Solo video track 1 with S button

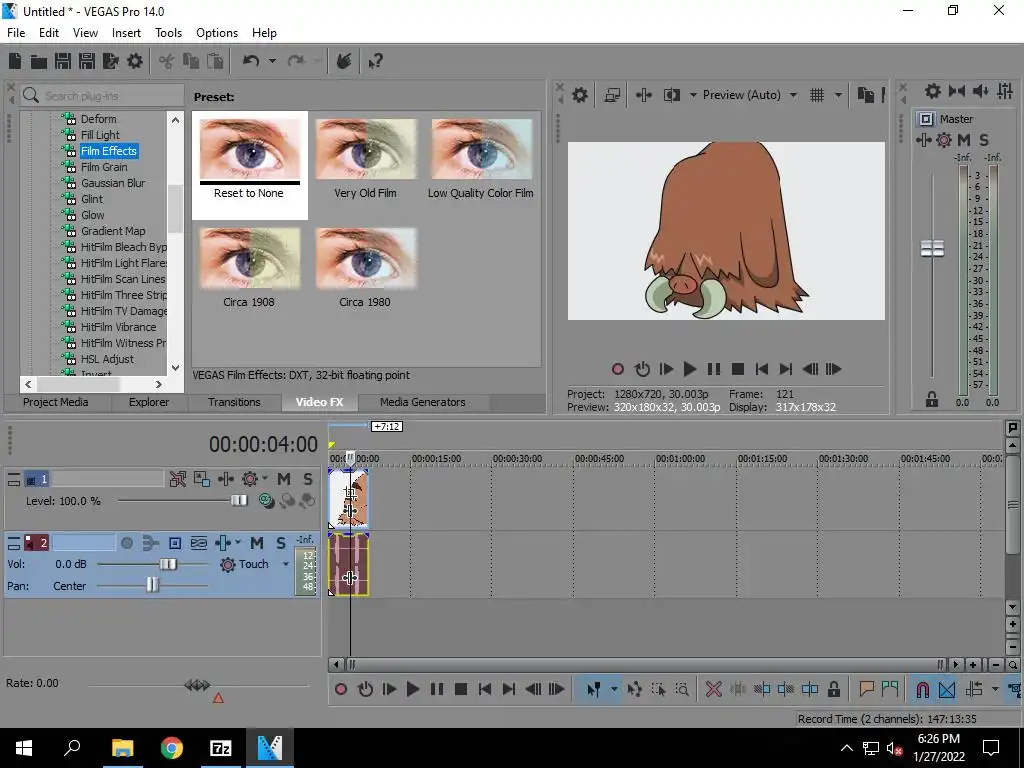(308, 479)
